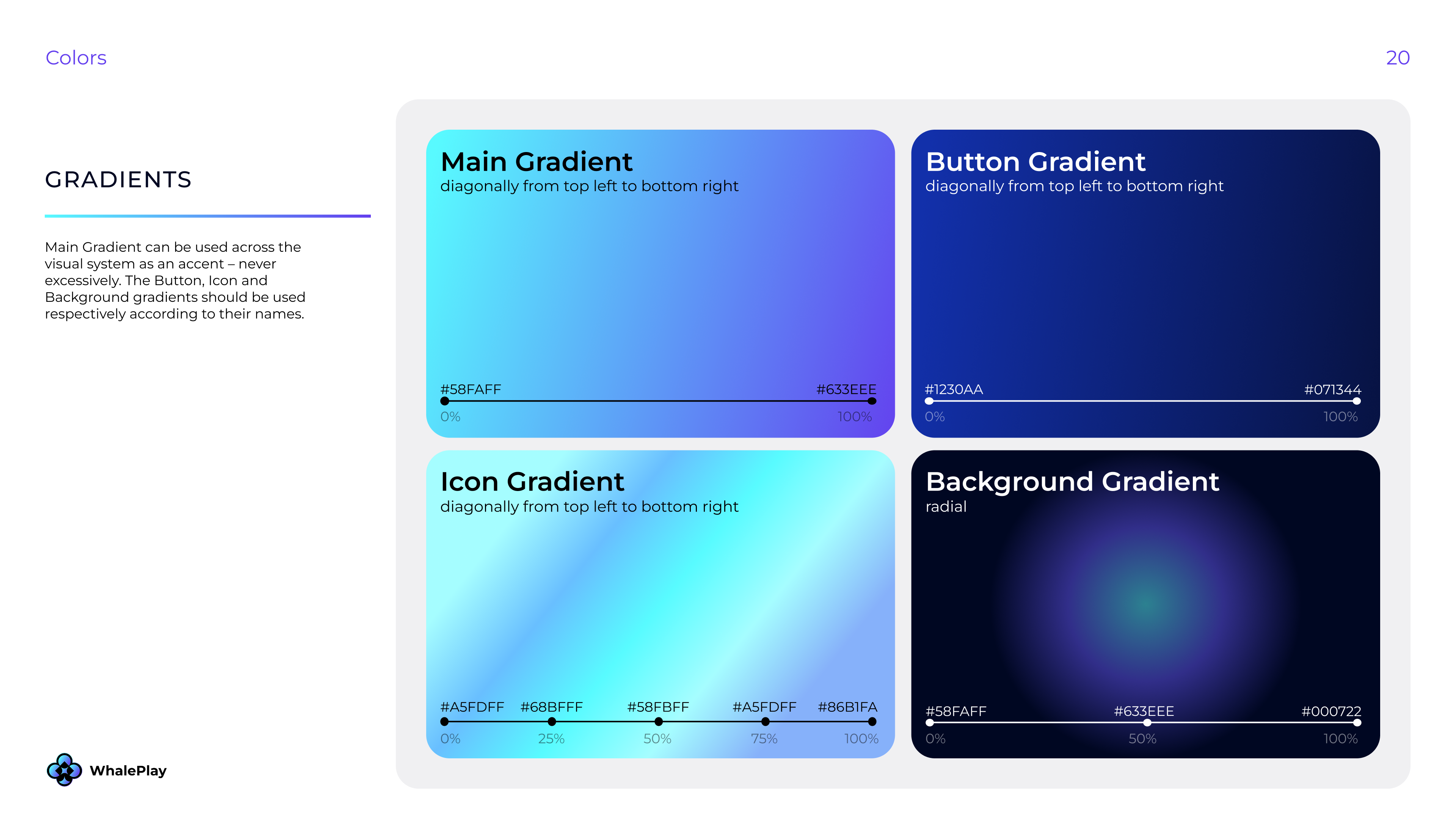Click the GRADIENTS heading text
1456x819 pixels.
coord(118,180)
